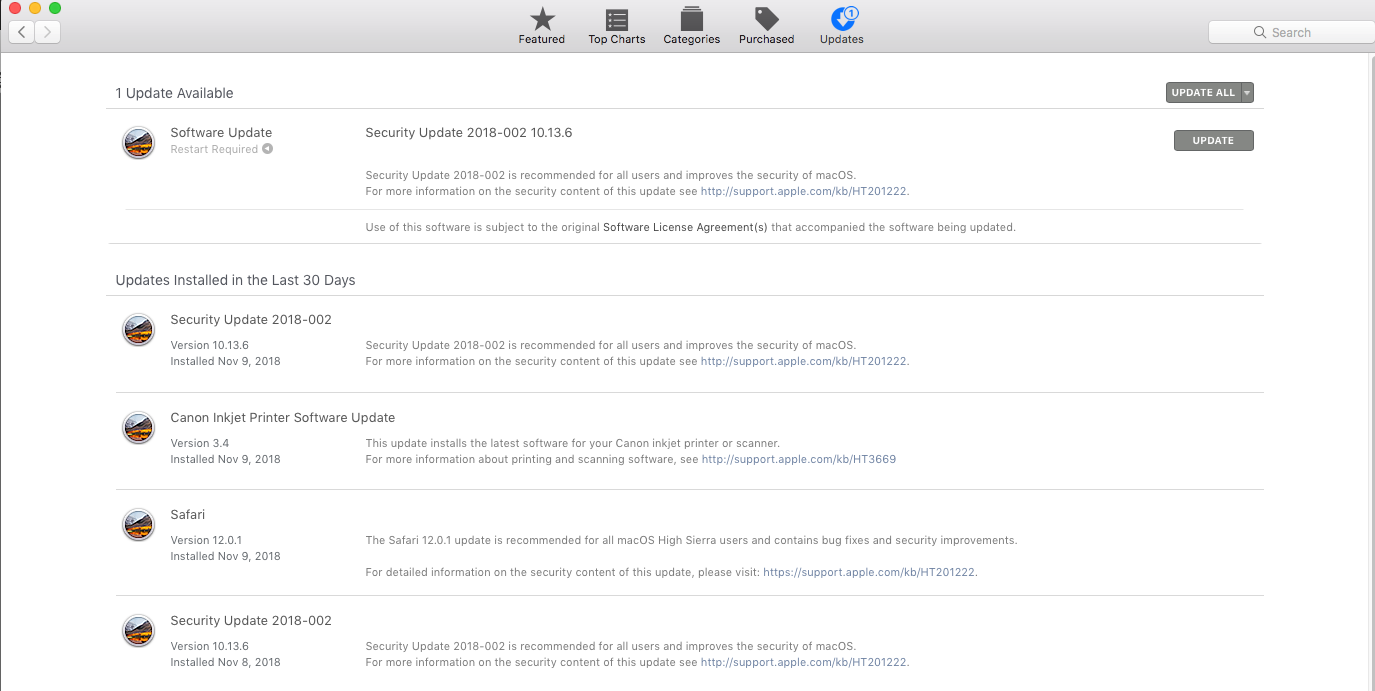
Task: Click 'Installed Nov 9, 2018' under Safari
Action: [225, 556]
